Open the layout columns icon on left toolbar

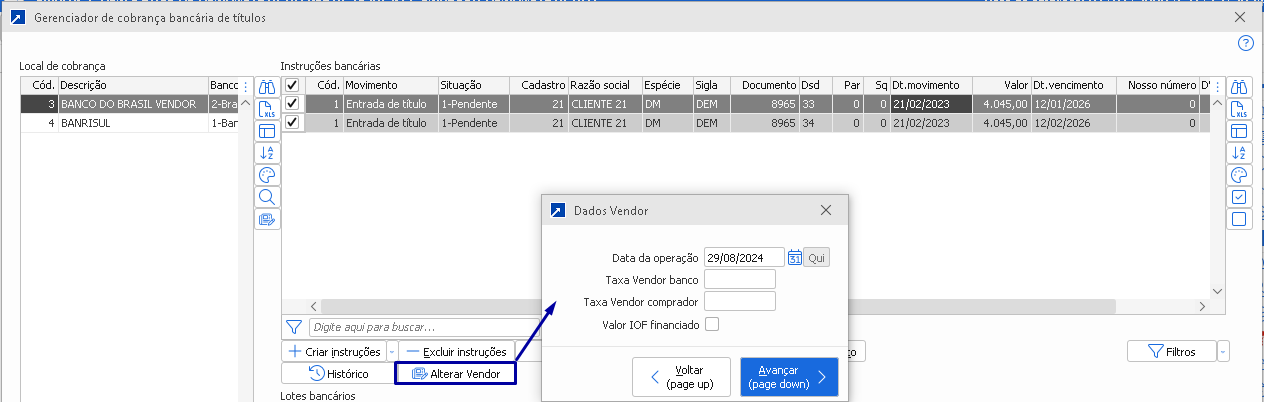coord(267,131)
